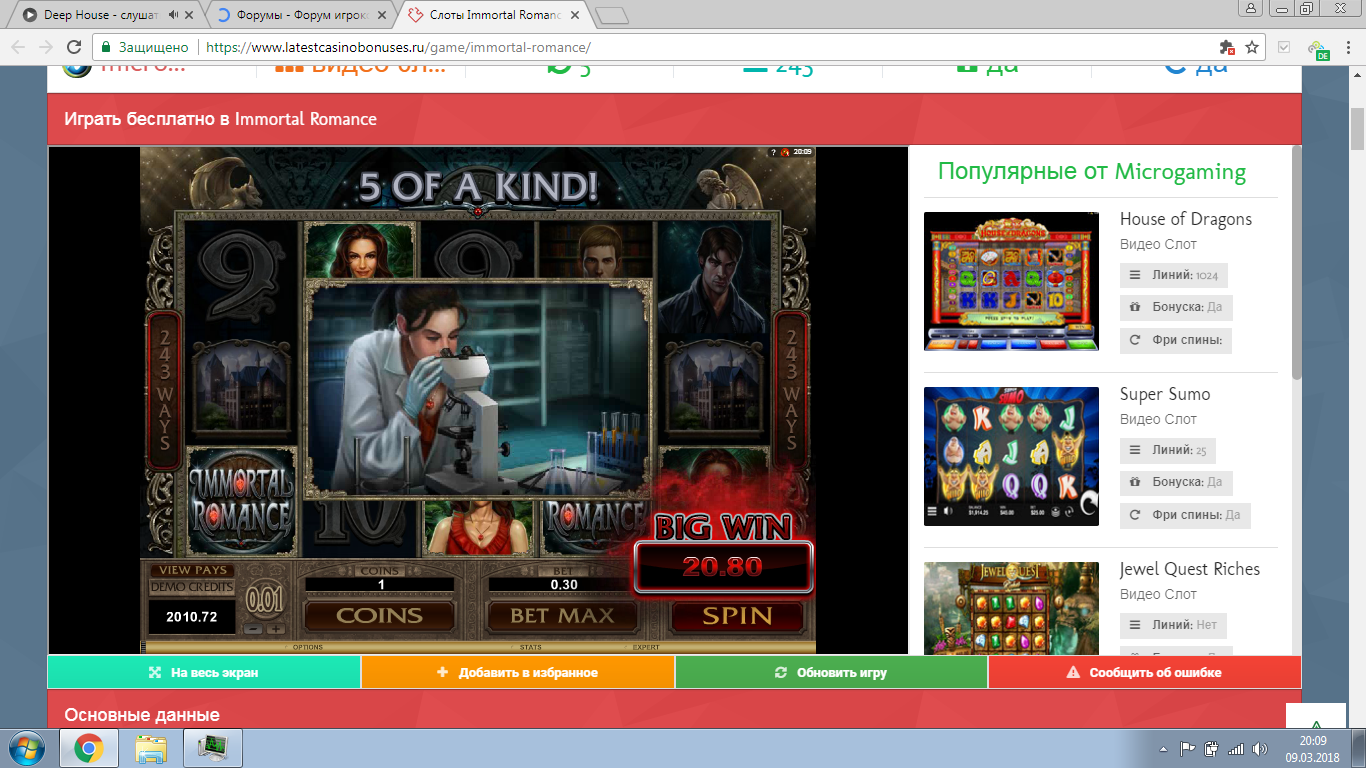Viewport: 1366px width, 768px height.
Task: Open the House of Dragons thumbnail
Action: click(1011, 281)
